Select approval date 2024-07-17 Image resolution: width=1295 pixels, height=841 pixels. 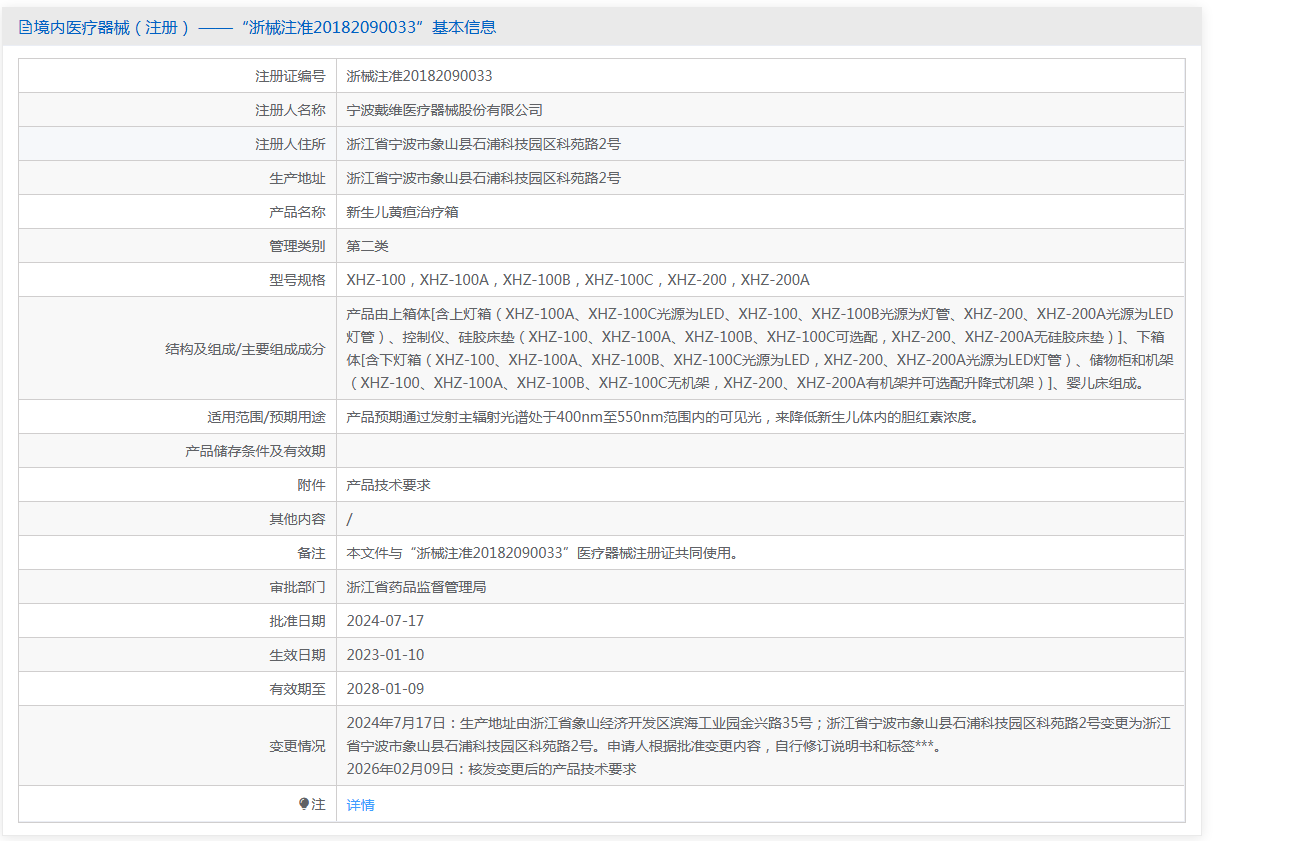pyautogui.click(x=385, y=621)
